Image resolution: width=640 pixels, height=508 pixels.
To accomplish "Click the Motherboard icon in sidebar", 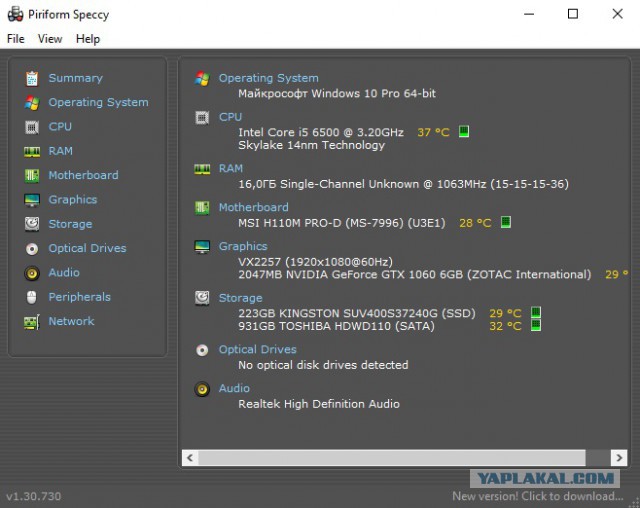I will (x=32, y=176).
